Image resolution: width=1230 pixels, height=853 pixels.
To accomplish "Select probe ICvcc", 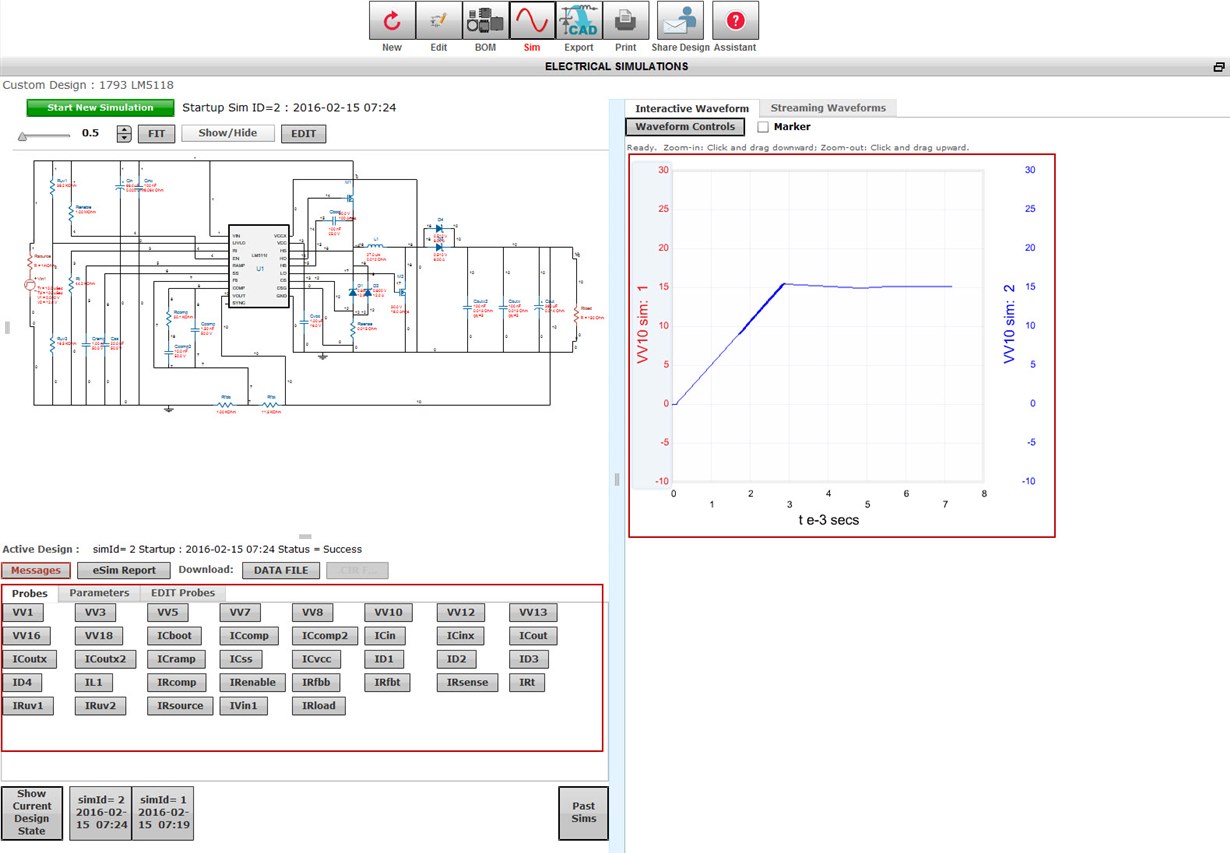I will tap(316, 659).
